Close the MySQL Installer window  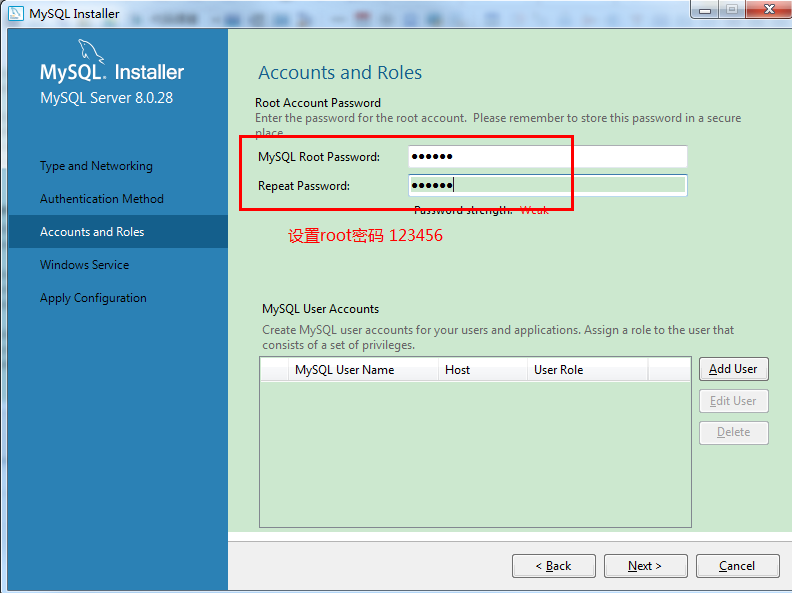tap(769, 9)
